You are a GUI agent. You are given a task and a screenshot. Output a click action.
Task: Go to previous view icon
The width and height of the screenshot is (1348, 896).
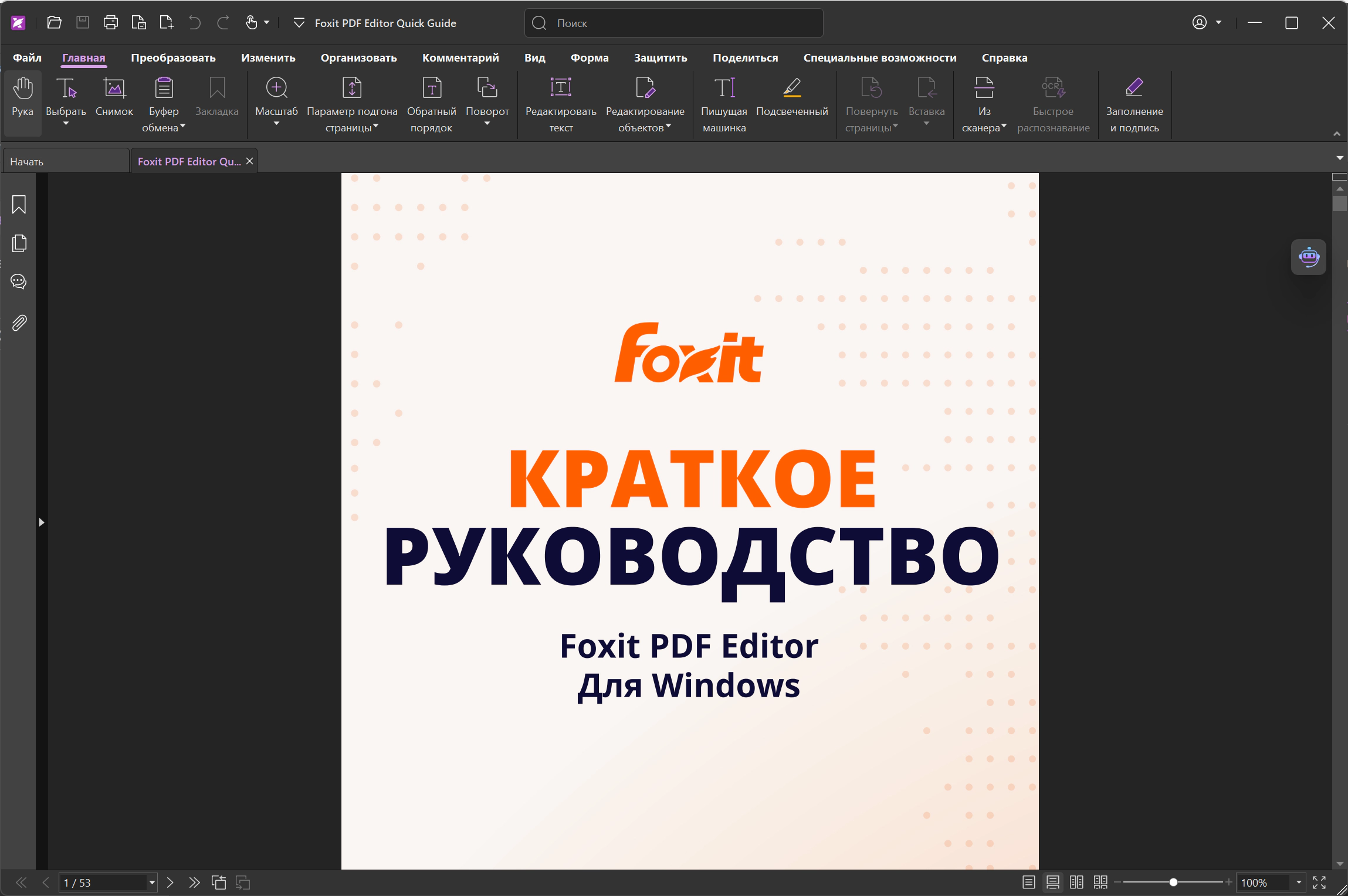(218, 883)
